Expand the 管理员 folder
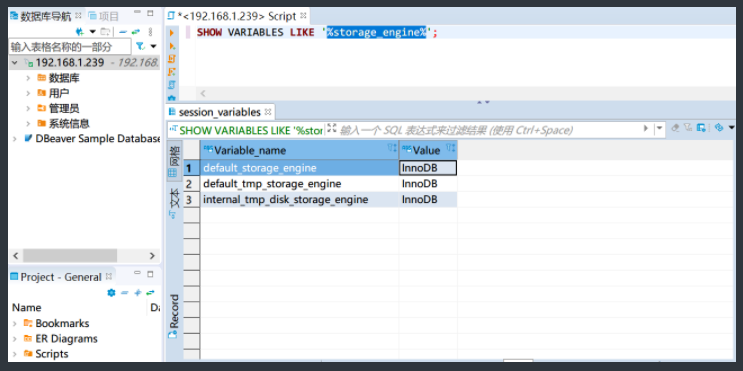743x371 pixels. (x=28, y=109)
